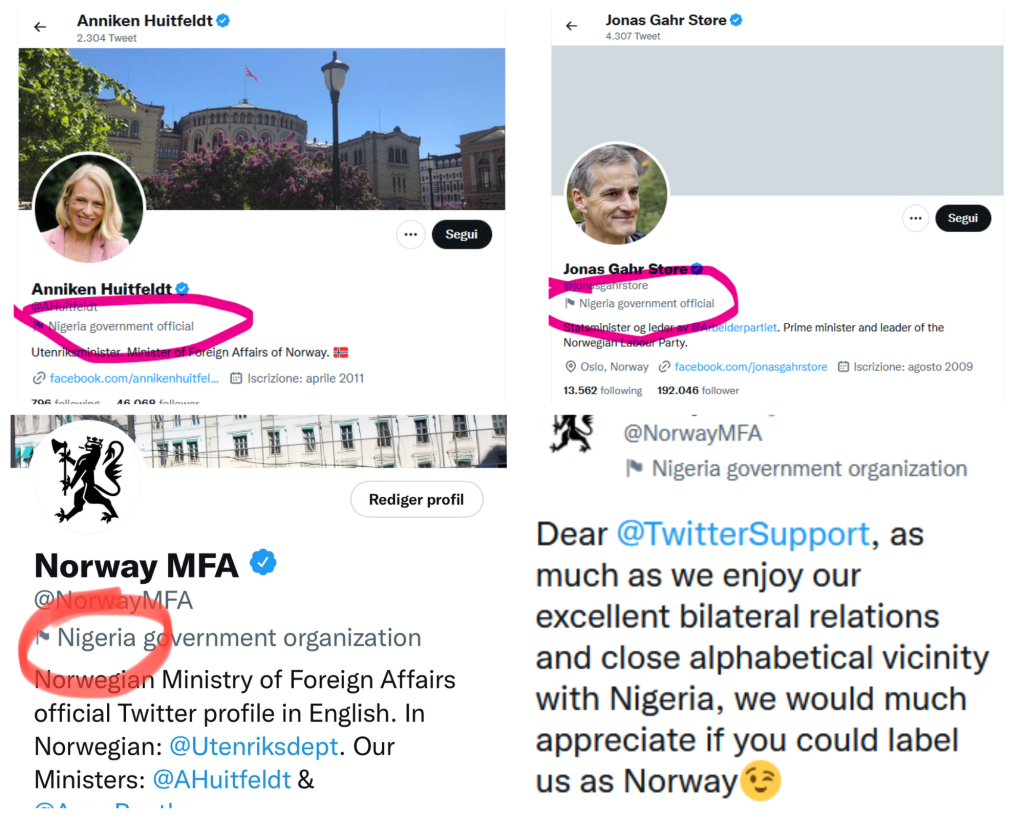Open the three-dot menu on Jonas Gahr Støre's profile

(915, 218)
